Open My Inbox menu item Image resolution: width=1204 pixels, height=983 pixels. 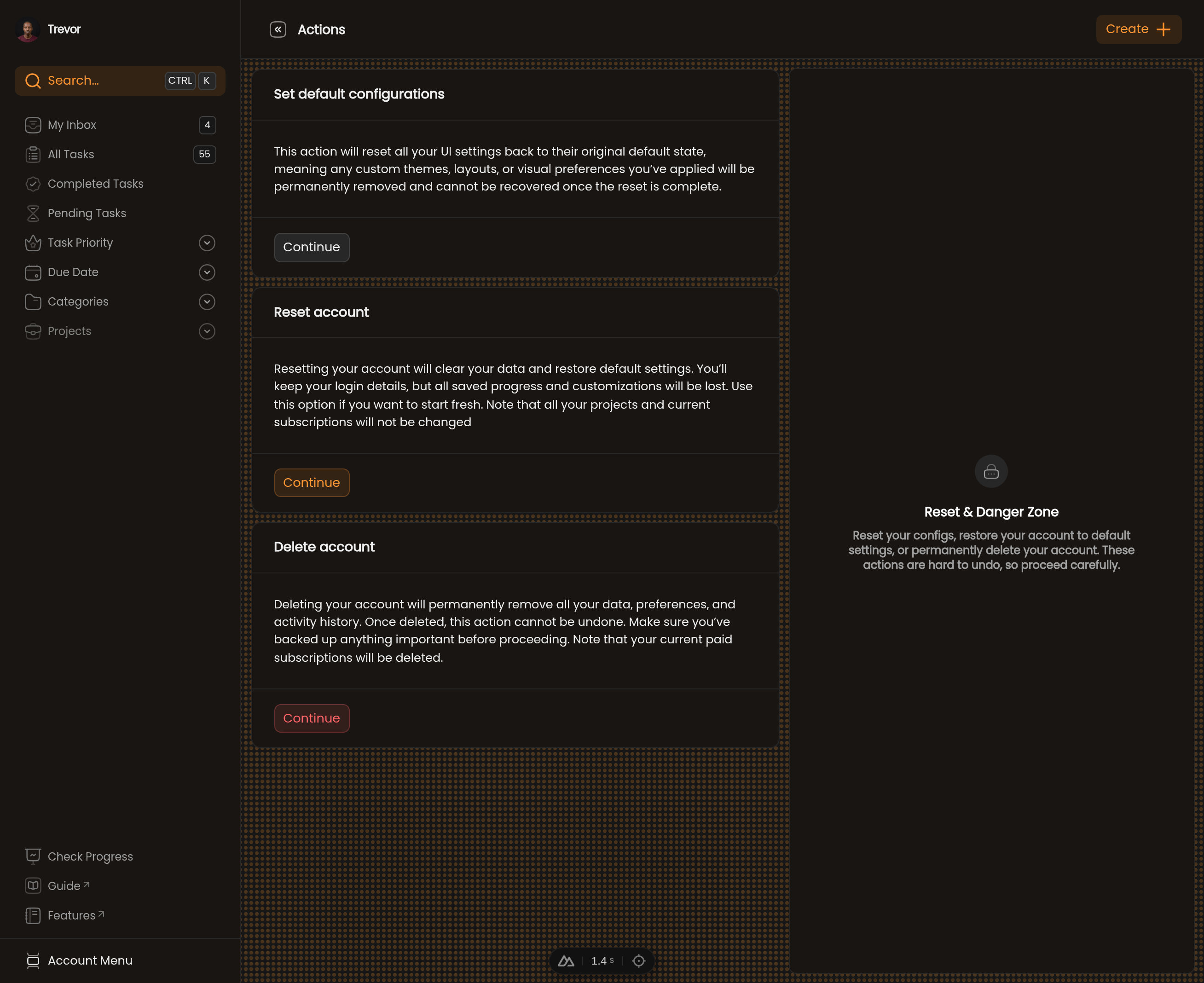[120, 125]
